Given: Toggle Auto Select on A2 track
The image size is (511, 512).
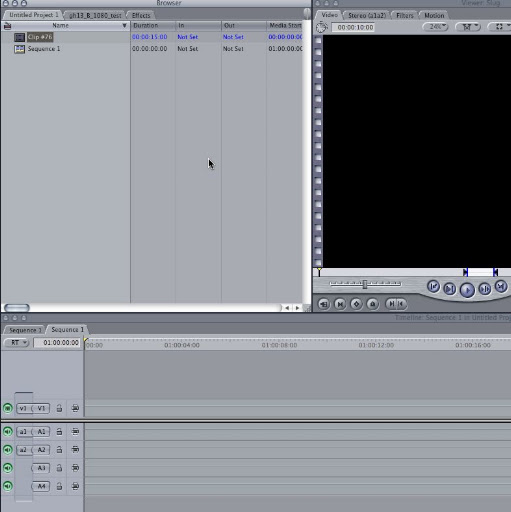Looking at the screenshot, I should (x=75, y=450).
